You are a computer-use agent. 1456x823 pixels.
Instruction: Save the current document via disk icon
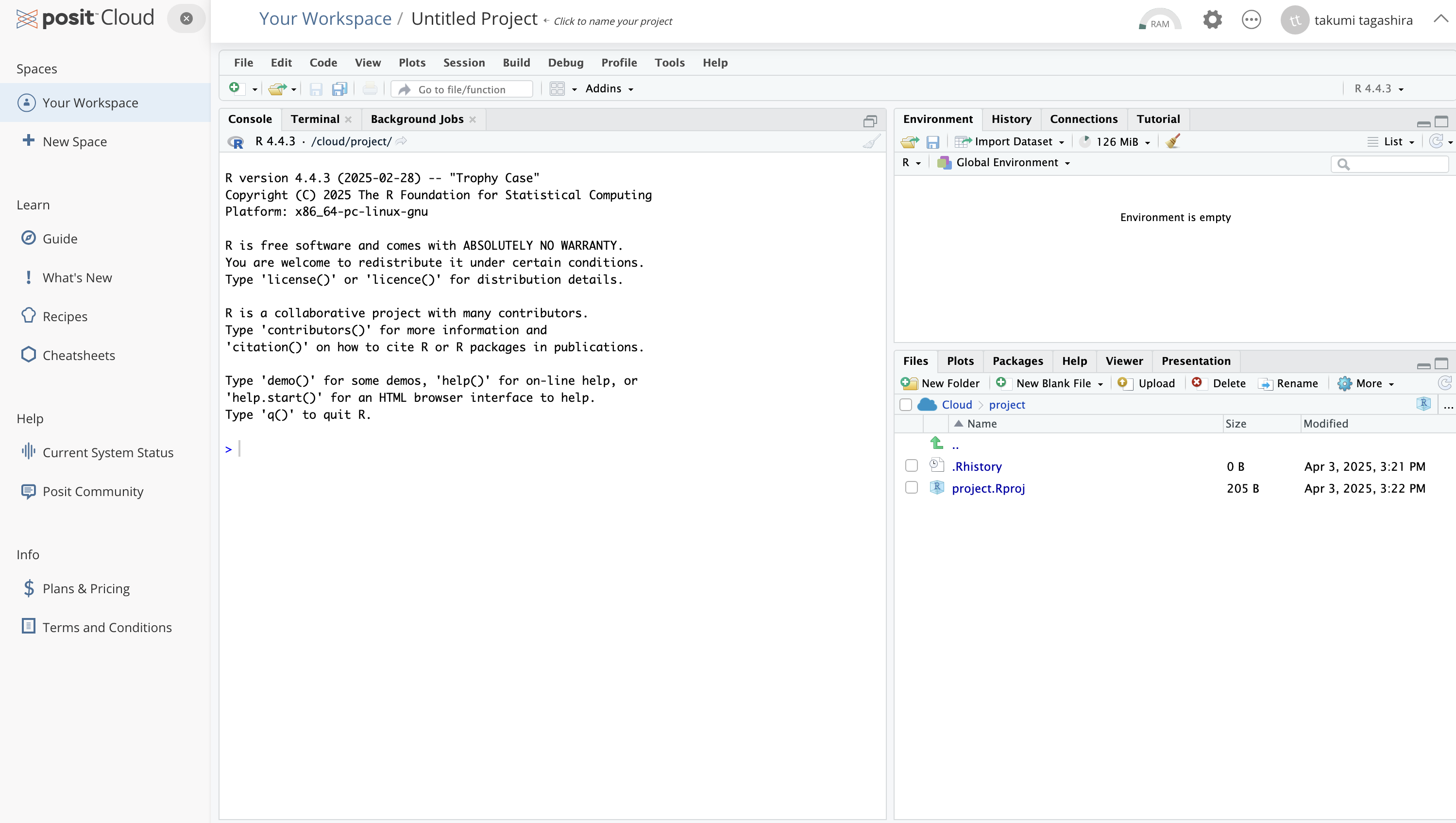point(316,89)
